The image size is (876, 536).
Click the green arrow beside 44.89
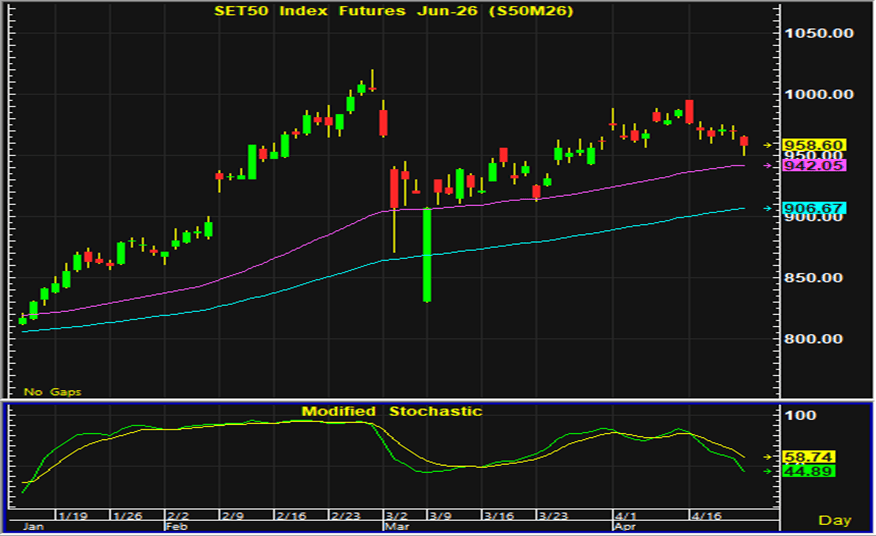[x=768, y=471]
